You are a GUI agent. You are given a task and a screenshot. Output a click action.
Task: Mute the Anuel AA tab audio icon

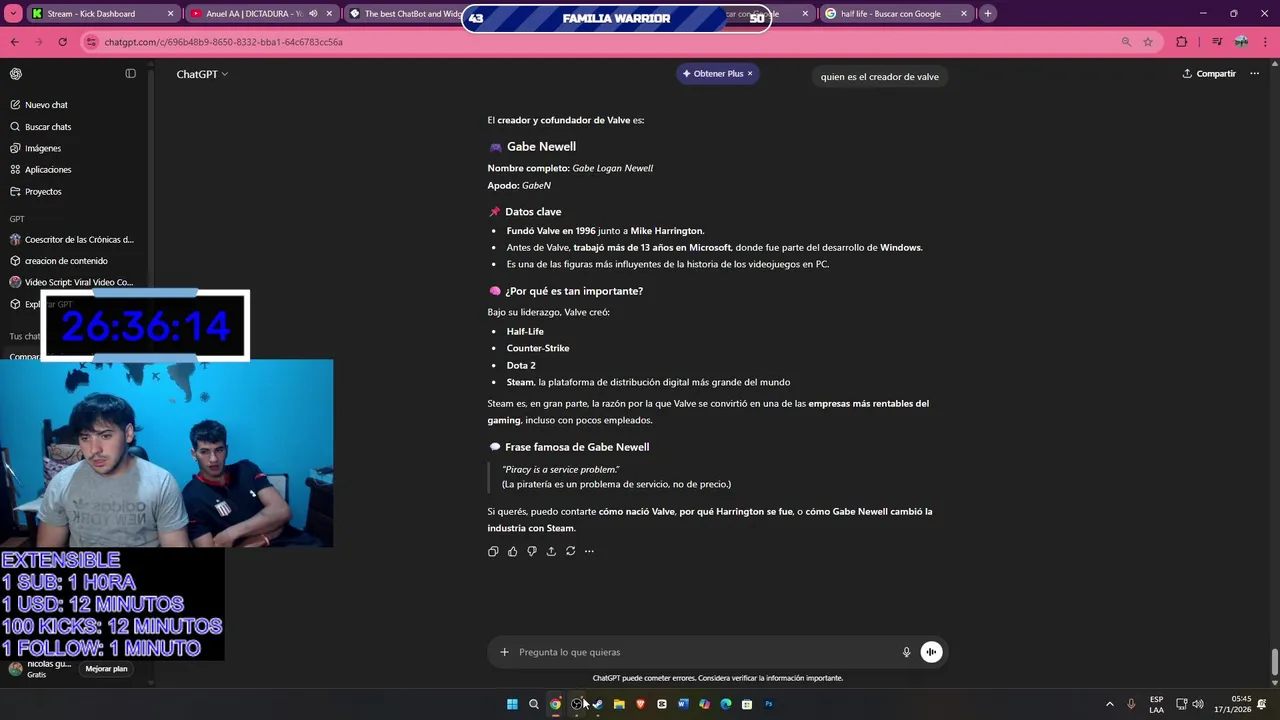(313, 14)
